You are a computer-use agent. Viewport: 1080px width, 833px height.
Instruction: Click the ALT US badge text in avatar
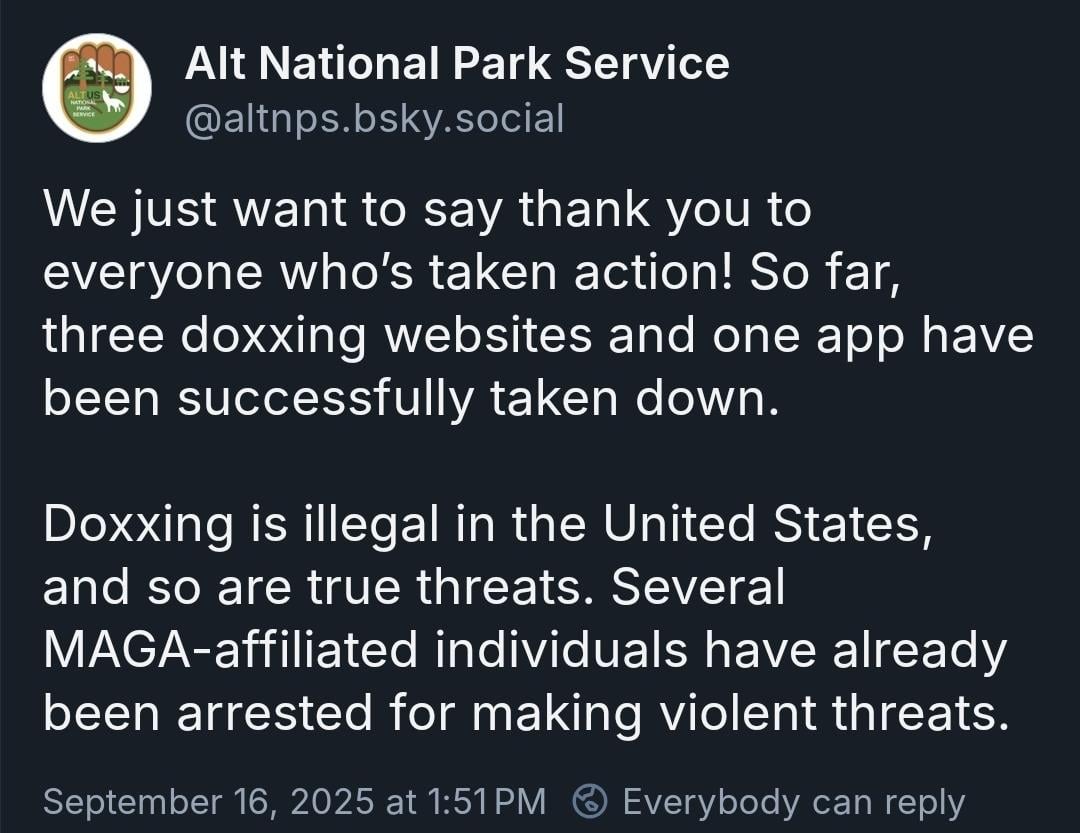pos(84,94)
